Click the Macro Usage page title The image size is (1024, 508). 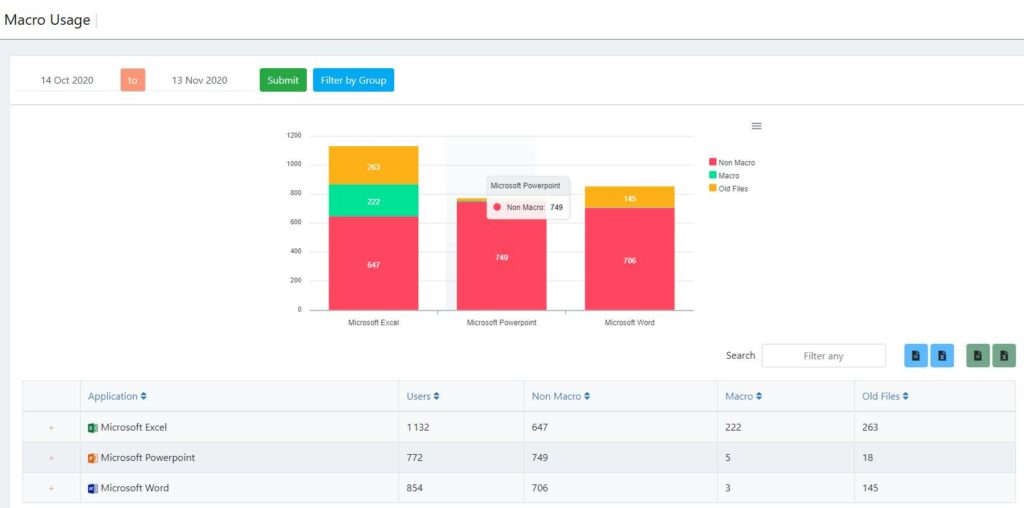tap(47, 20)
